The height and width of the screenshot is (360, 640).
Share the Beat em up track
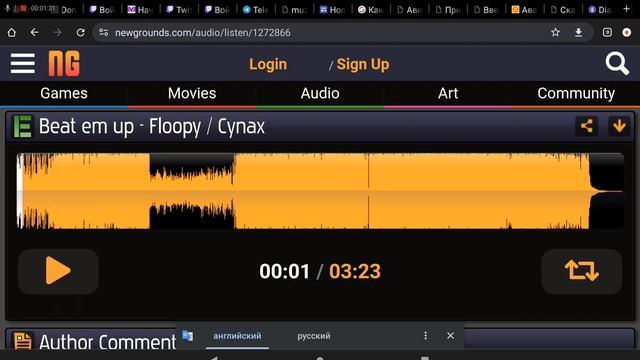[587, 126]
